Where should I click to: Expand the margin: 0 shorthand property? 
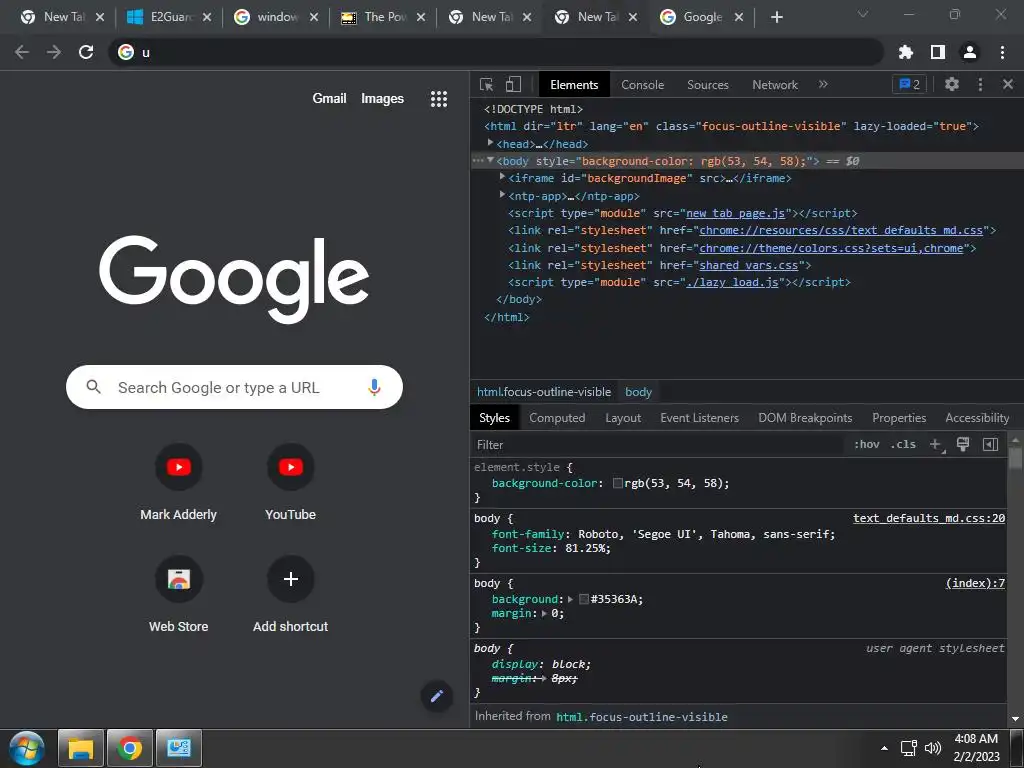click(545, 613)
